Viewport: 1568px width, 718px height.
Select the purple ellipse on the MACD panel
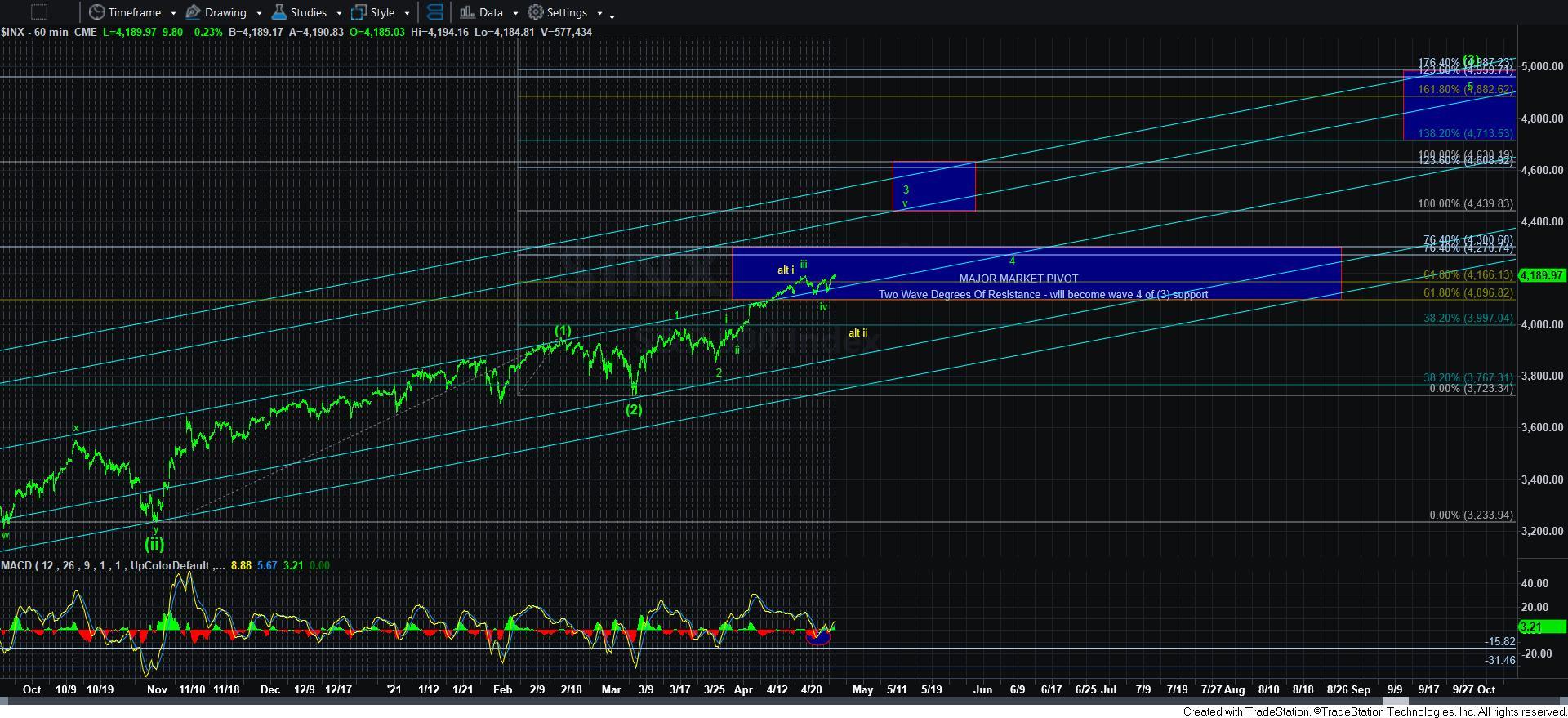click(x=817, y=637)
